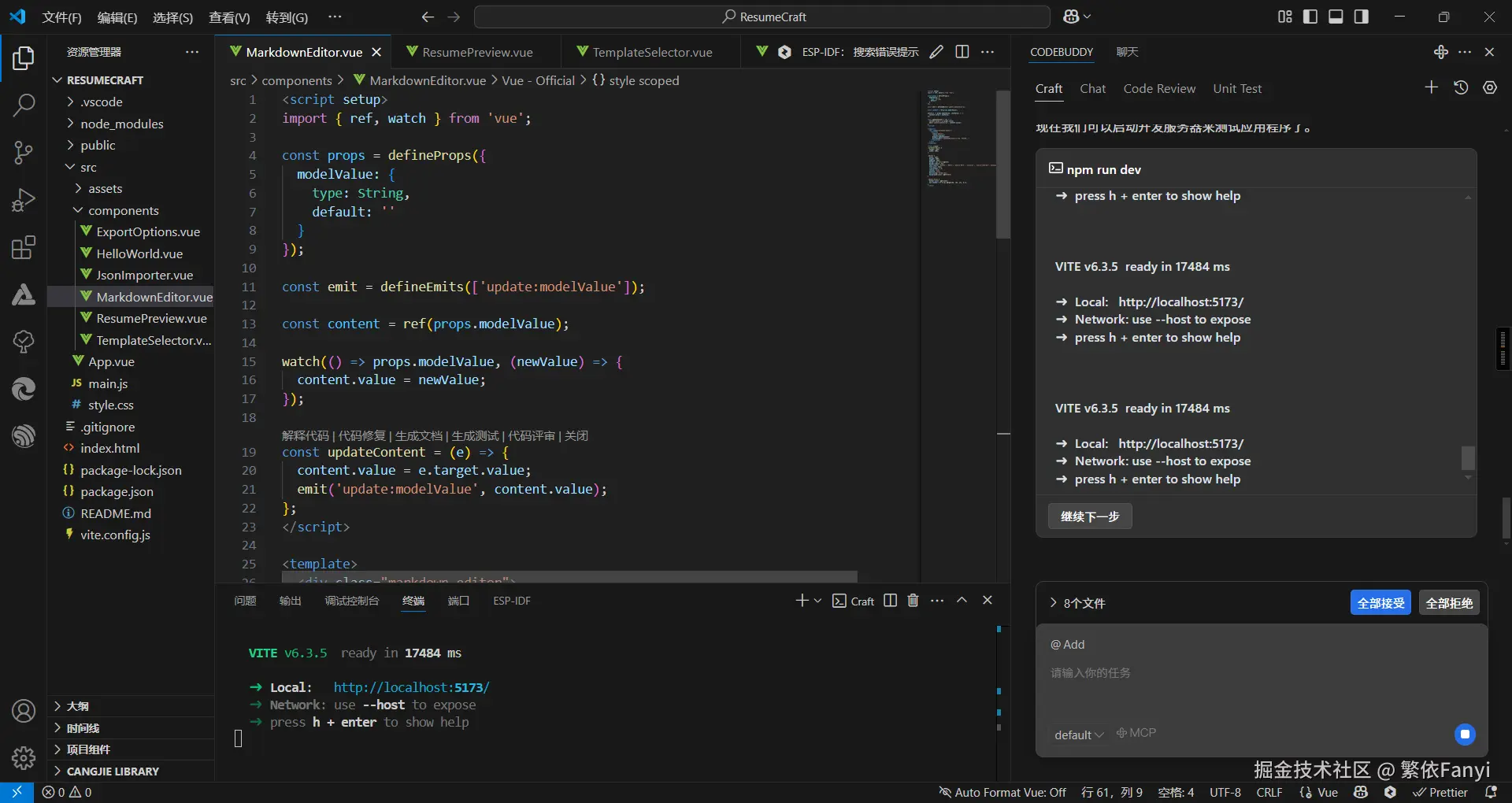Image resolution: width=1512 pixels, height=803 pixels.
Task: Switch to the Code Review tab
Action: click(x=1158, y=89)
